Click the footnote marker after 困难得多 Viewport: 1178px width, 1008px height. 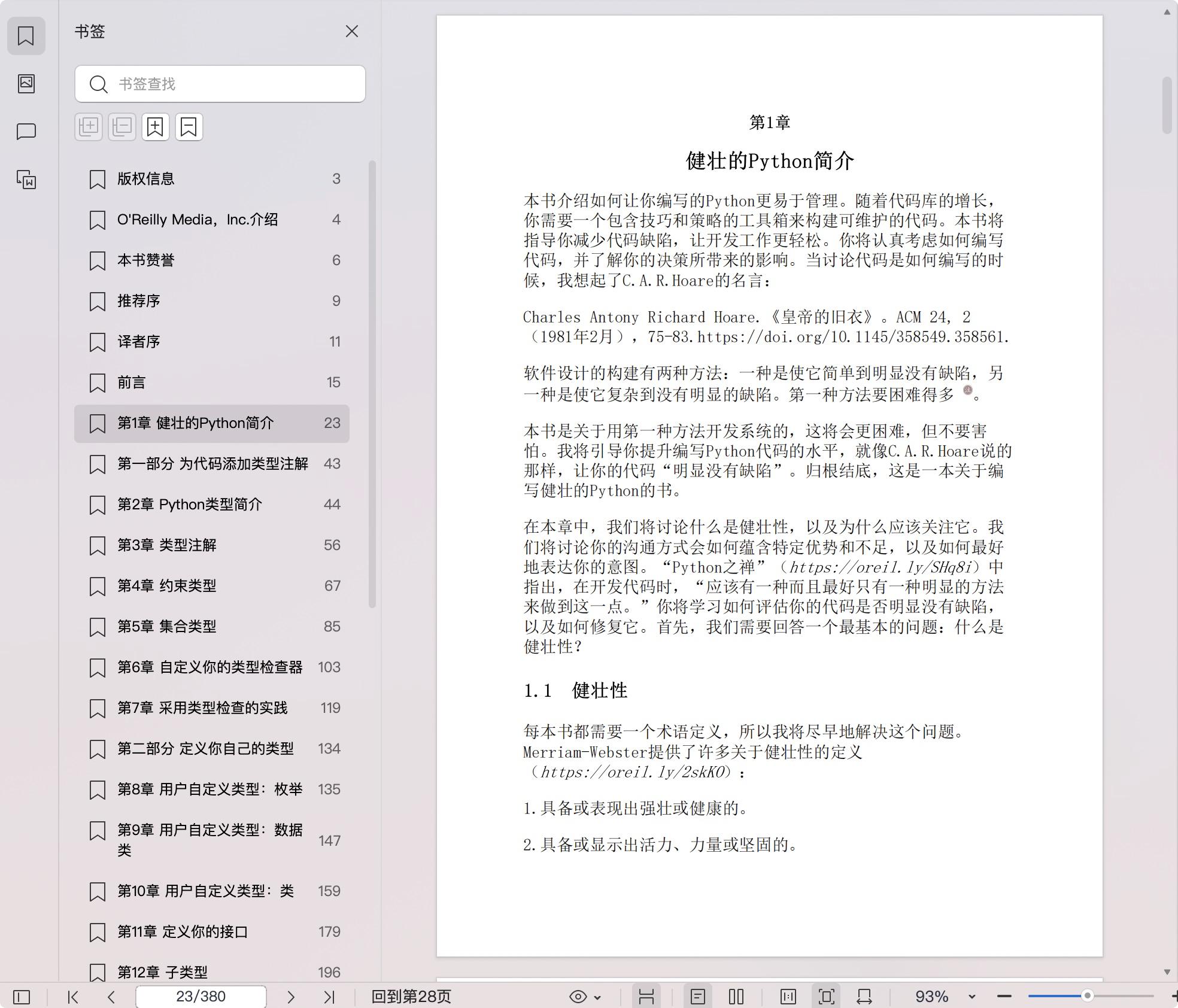tap(967, 390)
